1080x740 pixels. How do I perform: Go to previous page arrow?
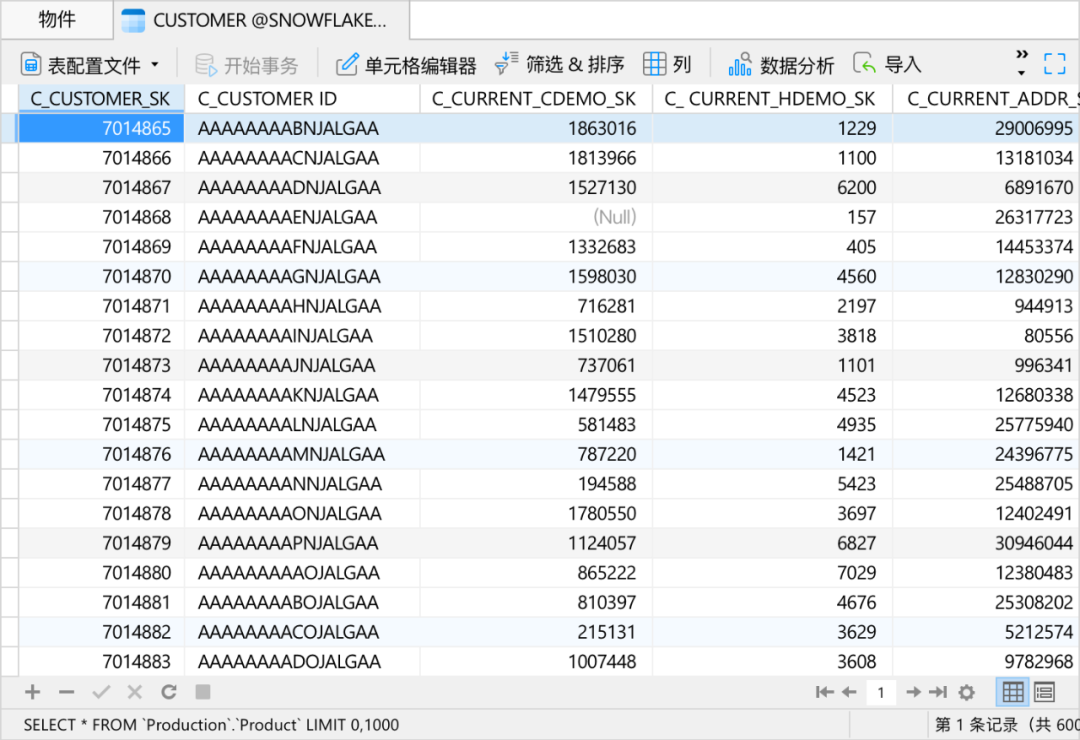(x=849, y=692)
